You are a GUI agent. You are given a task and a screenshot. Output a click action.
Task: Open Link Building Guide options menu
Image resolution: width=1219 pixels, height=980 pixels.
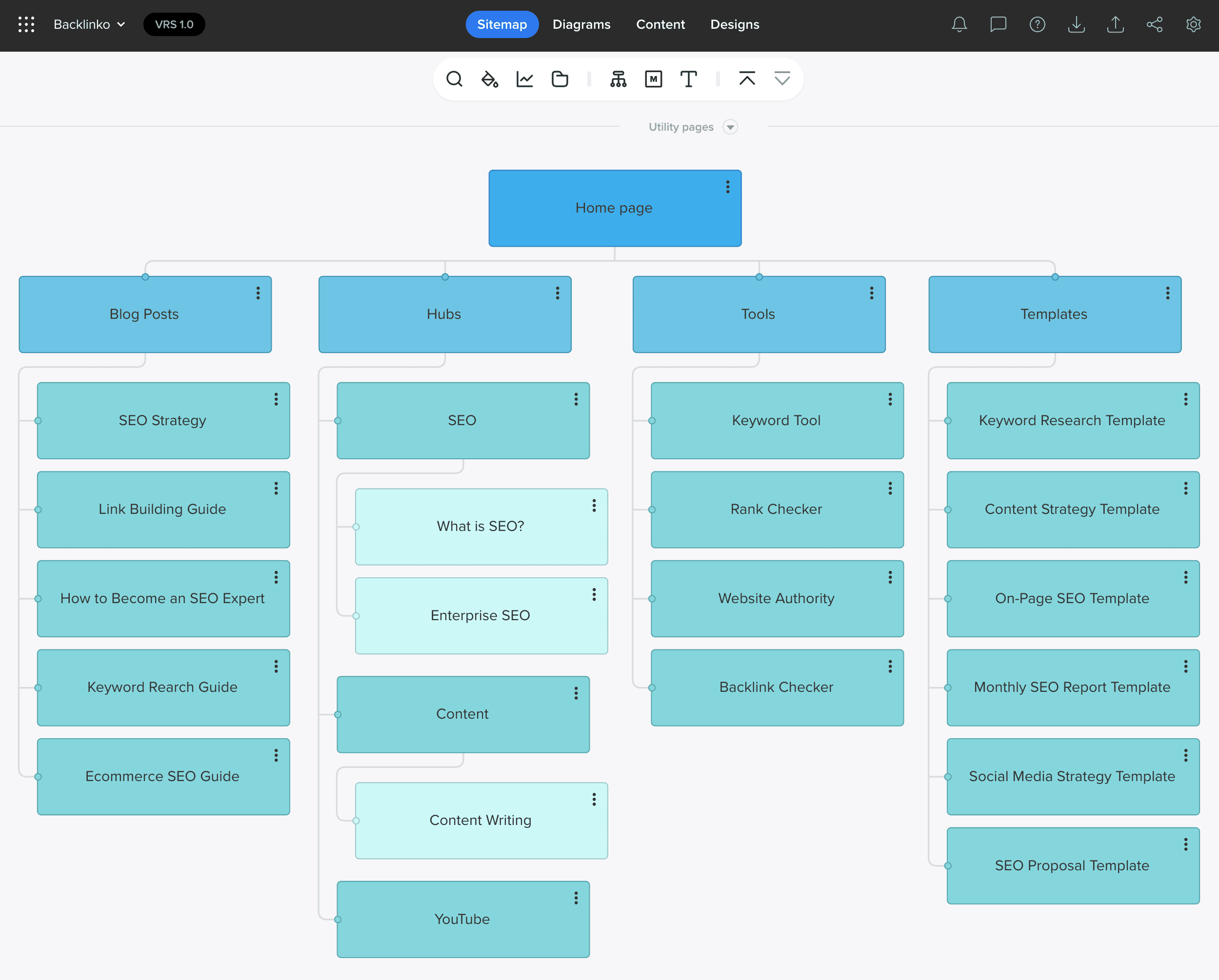(x=276, y=488)
